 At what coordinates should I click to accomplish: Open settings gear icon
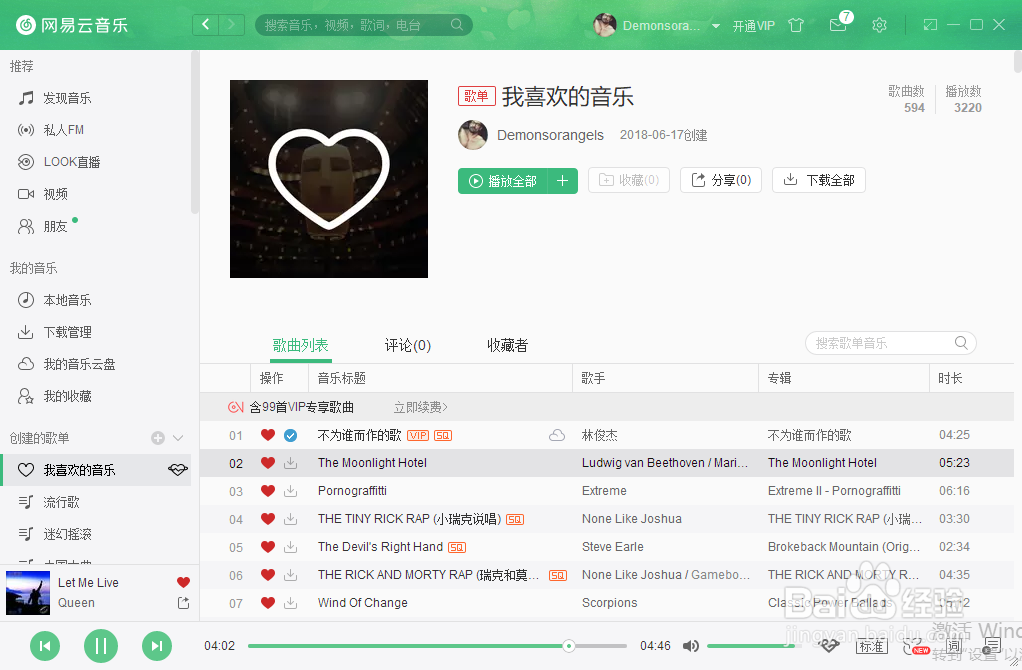pyautogui.click(x=879, y=25)
